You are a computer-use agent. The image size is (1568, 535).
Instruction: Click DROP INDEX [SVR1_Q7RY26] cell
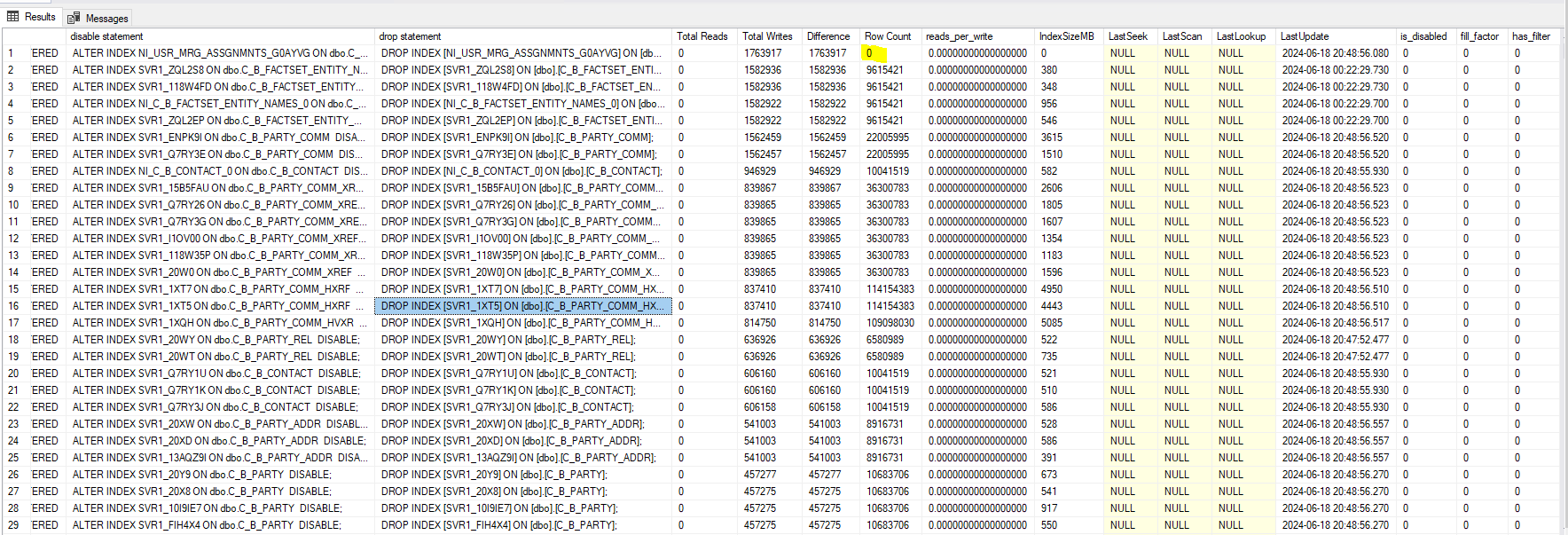pyautogui.click(x=523, y=205)
